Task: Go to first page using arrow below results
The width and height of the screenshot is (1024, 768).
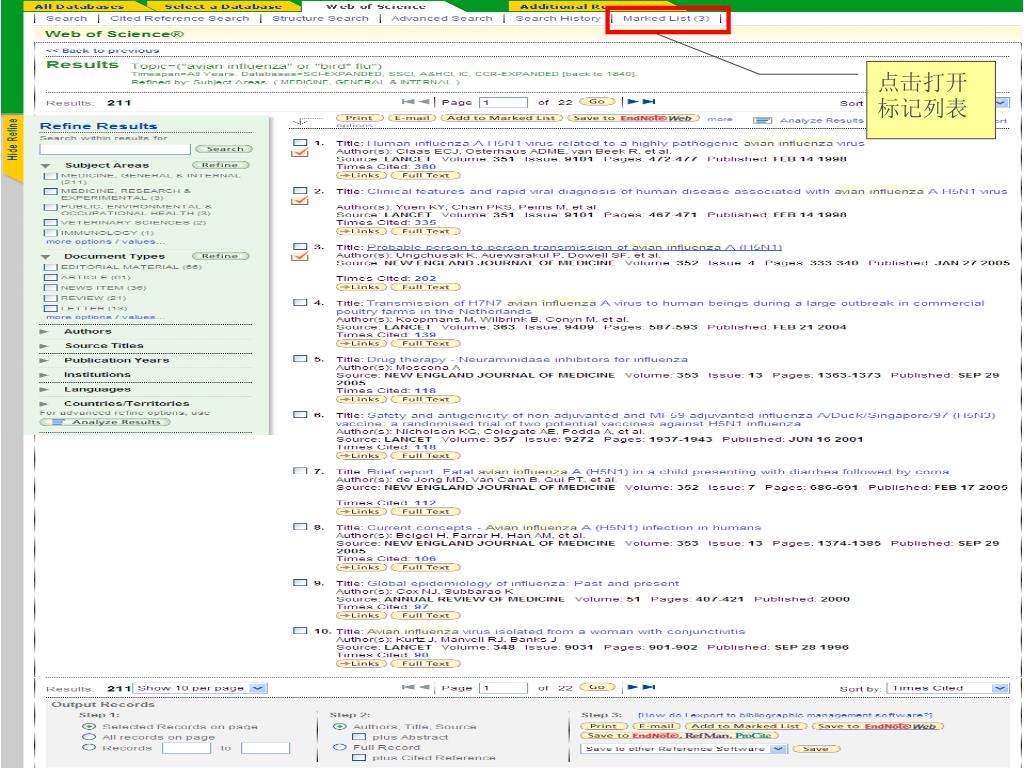Action: [408, 687]
